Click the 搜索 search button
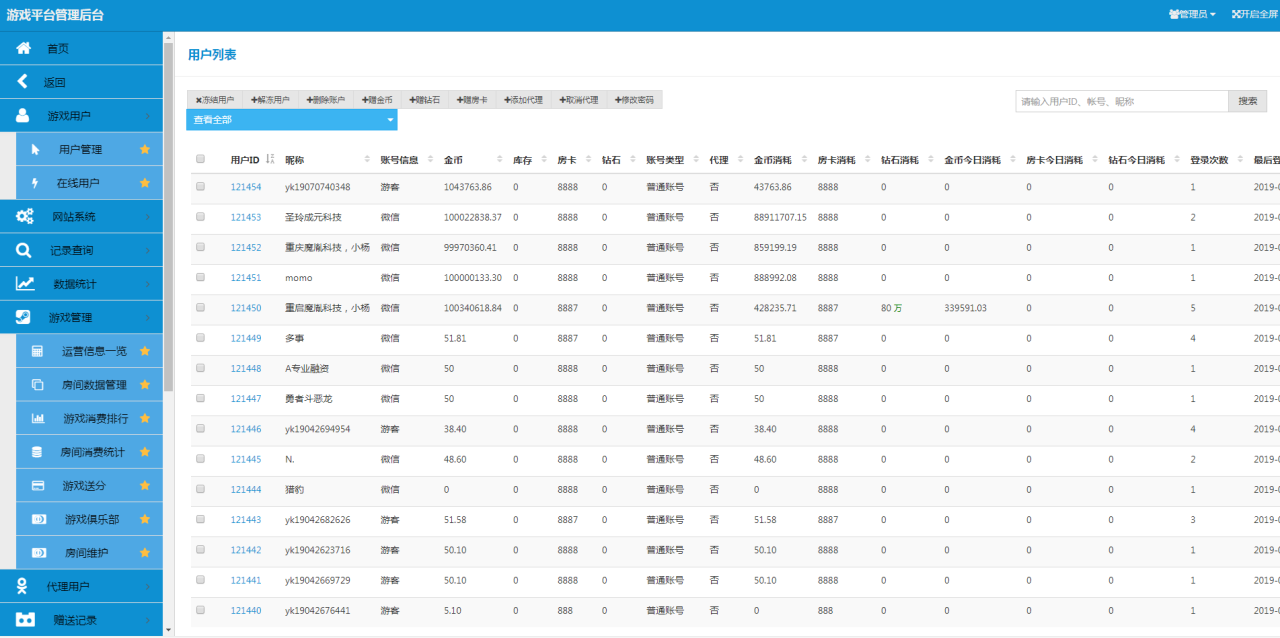The height and width of the screenshot is (638, 1280). pyautogui.click(x=1247, y=101)
